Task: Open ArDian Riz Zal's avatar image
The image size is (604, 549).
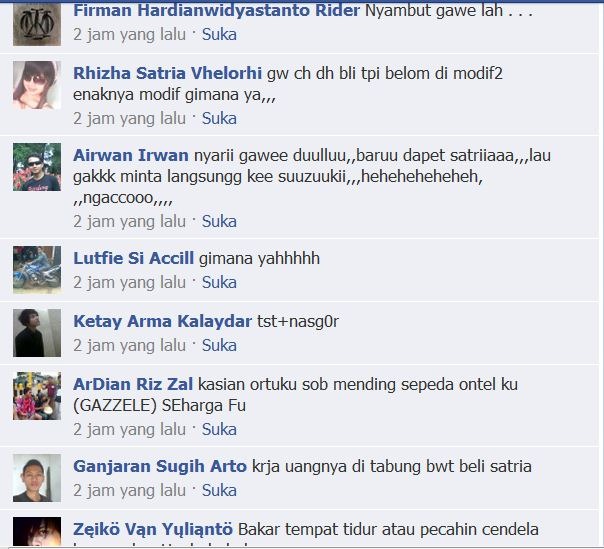Action: (x=37, y=396)
